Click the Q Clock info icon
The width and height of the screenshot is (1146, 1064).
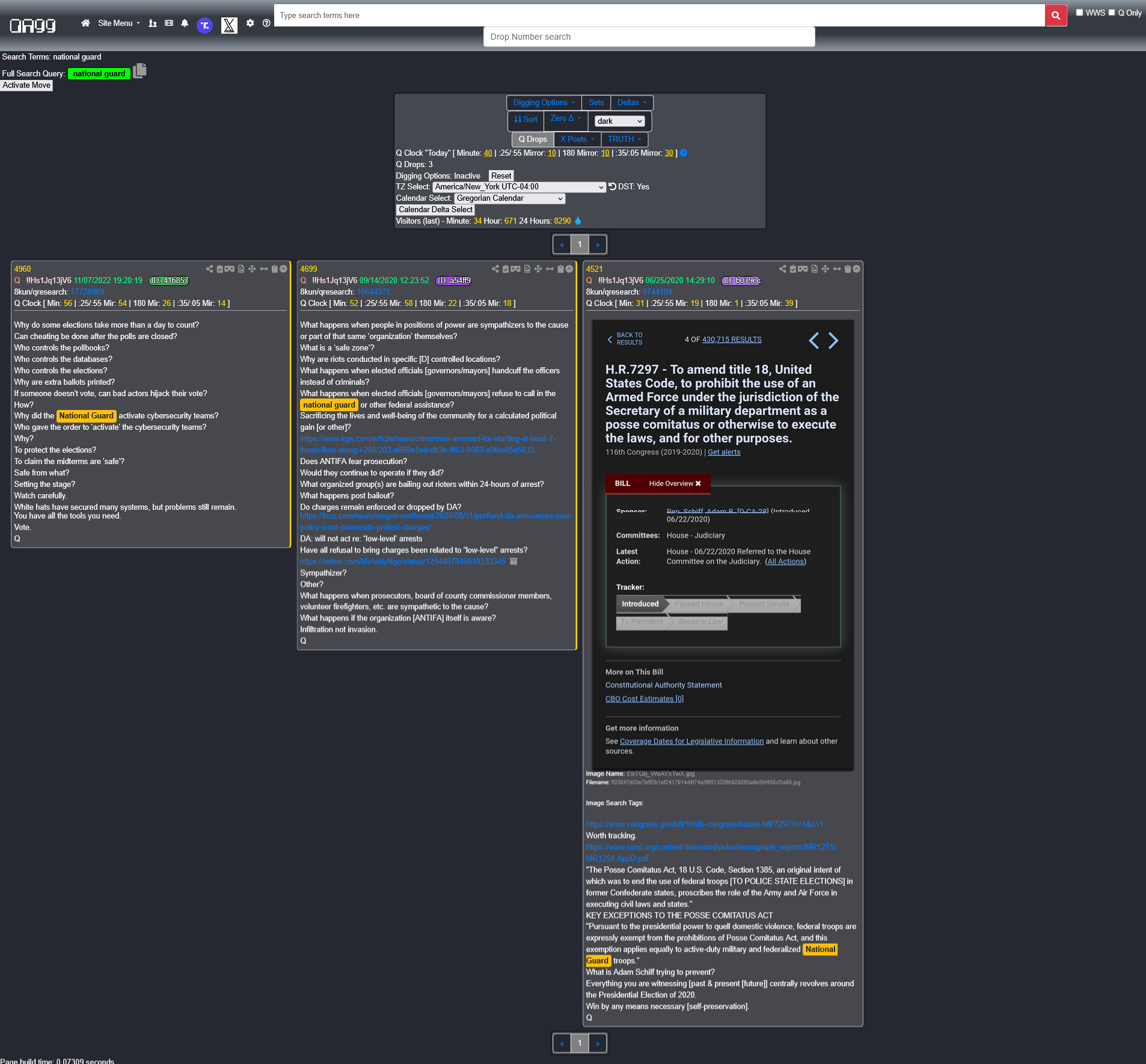[x=684, y=153]
